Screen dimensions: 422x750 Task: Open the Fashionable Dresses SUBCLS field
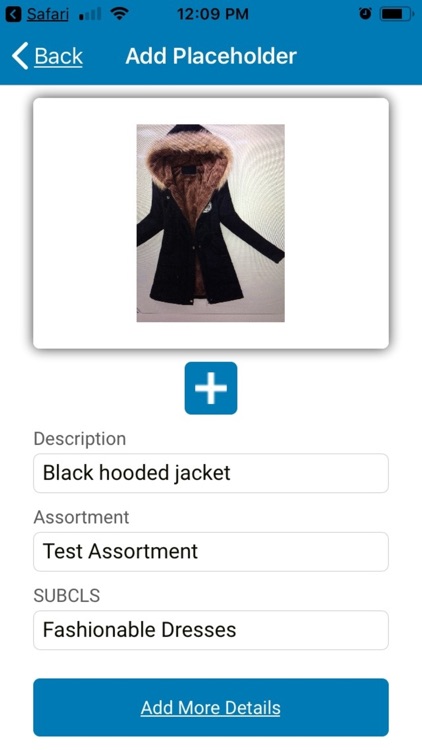(x=211, y=630)
